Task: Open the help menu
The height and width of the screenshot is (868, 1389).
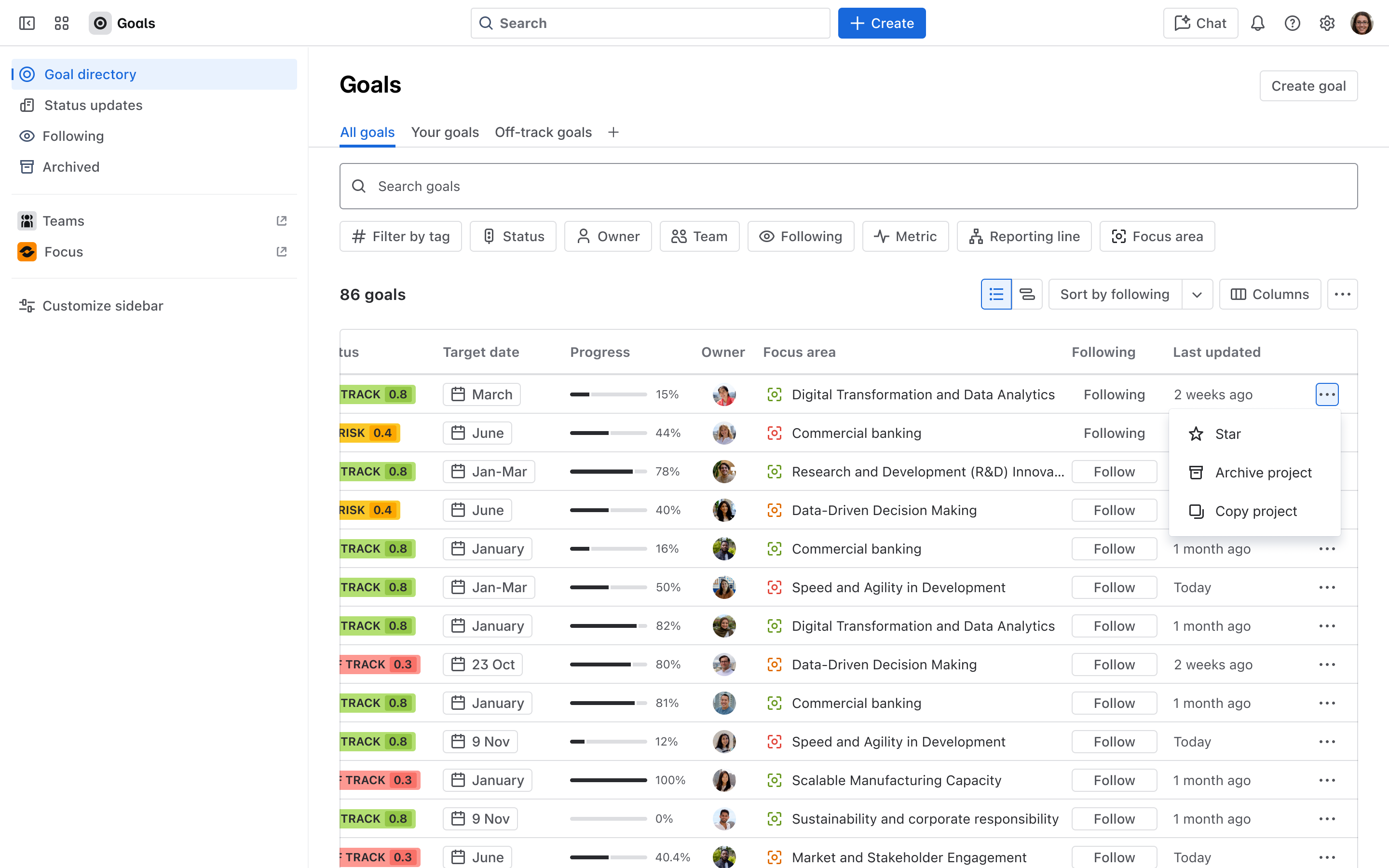Action: [x=1292, y=23]
